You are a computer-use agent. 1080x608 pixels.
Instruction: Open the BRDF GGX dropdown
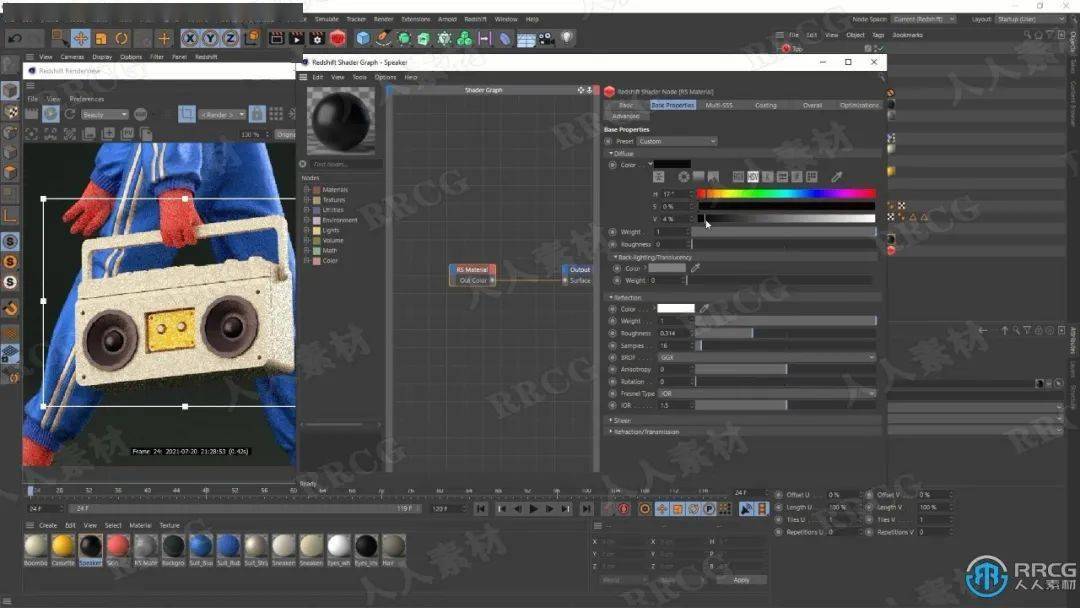[x=766, y=357]
